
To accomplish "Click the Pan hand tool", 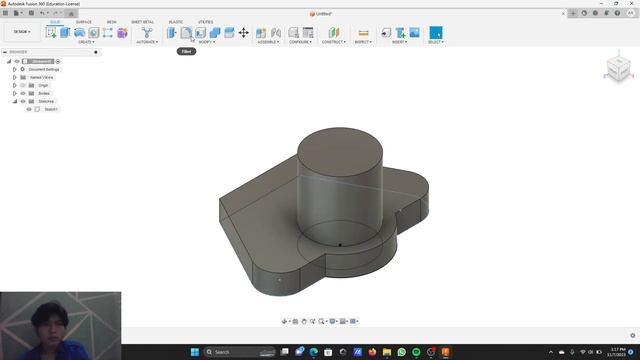I will [x=304, y=322].
